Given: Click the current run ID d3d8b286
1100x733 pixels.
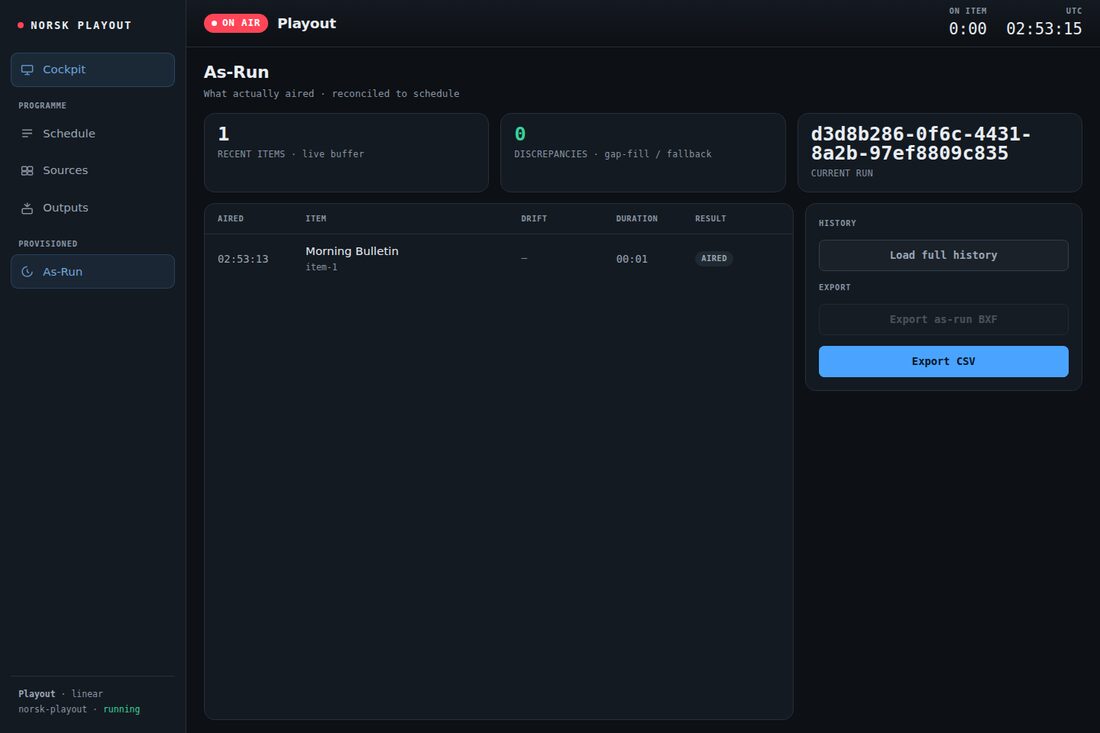Looking at the screenshot, I should pyautogui.click(x=920, y=143).
